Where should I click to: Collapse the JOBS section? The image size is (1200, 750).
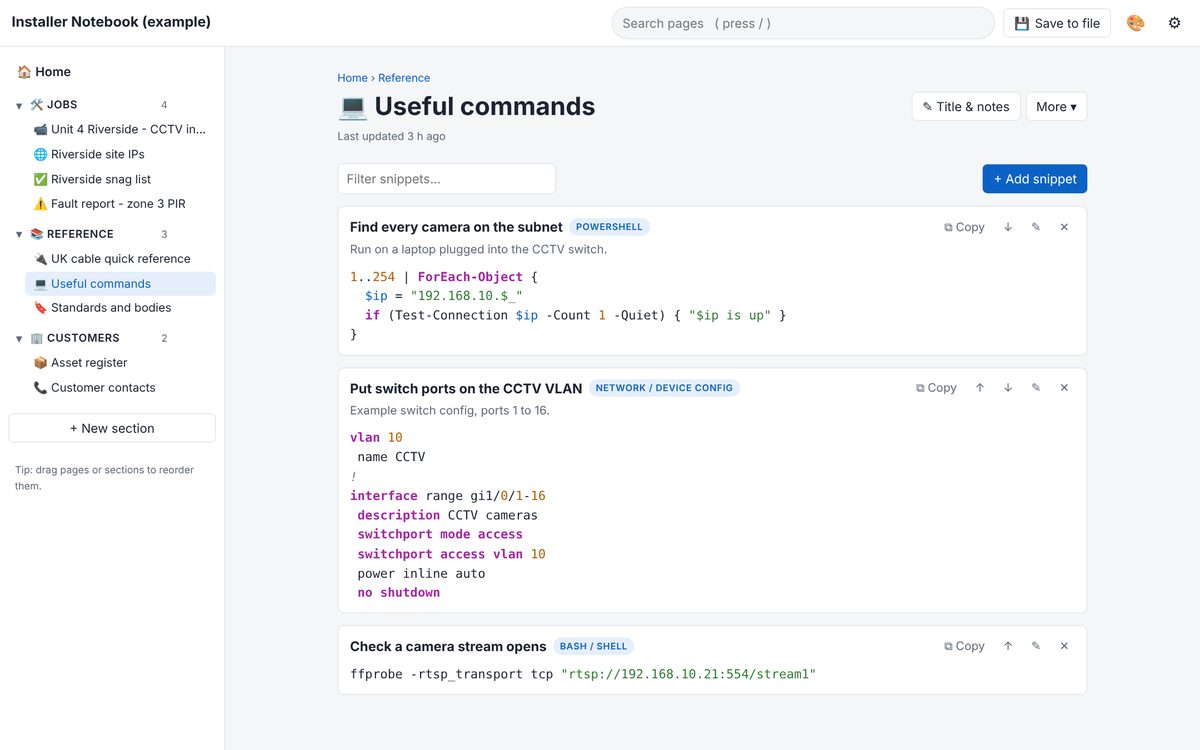[x=19, y=105]
